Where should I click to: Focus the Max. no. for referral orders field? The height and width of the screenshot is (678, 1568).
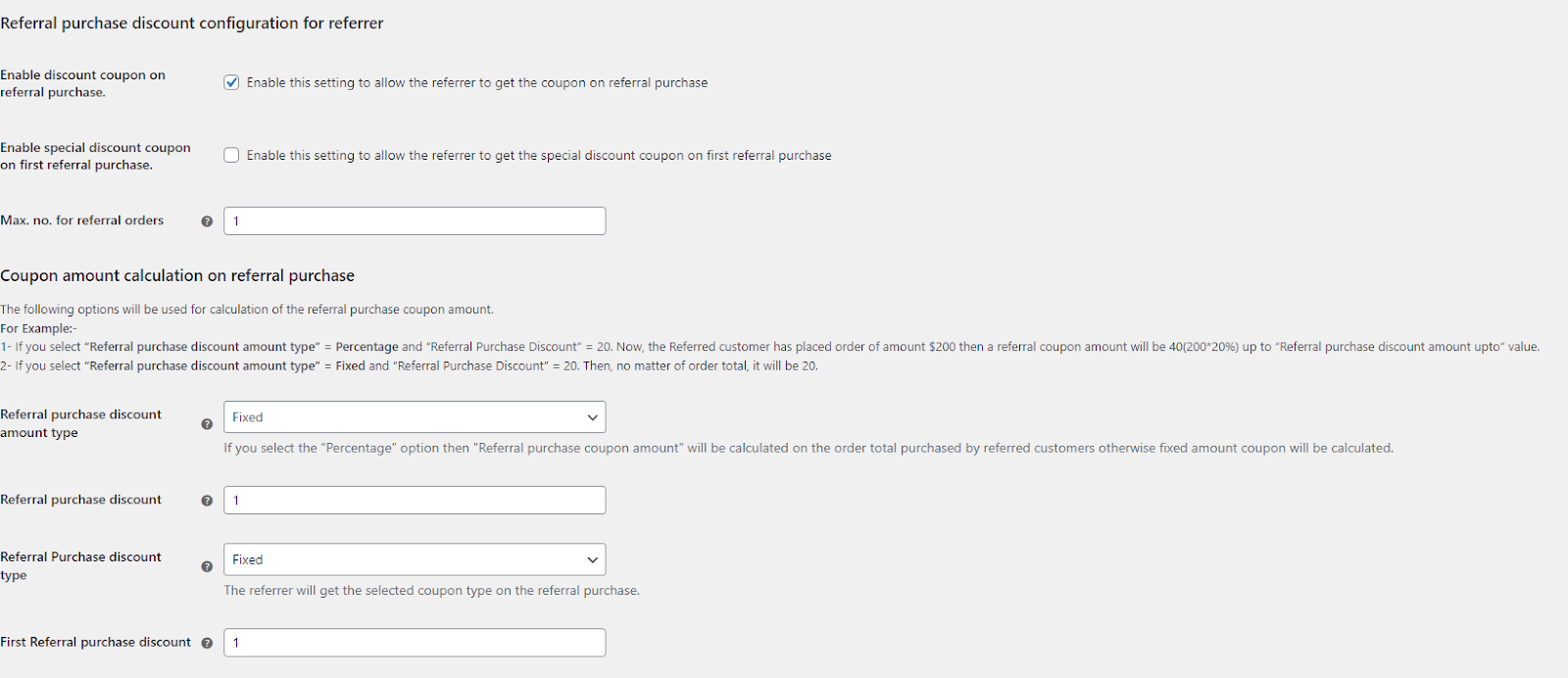(x=415, y=221)
